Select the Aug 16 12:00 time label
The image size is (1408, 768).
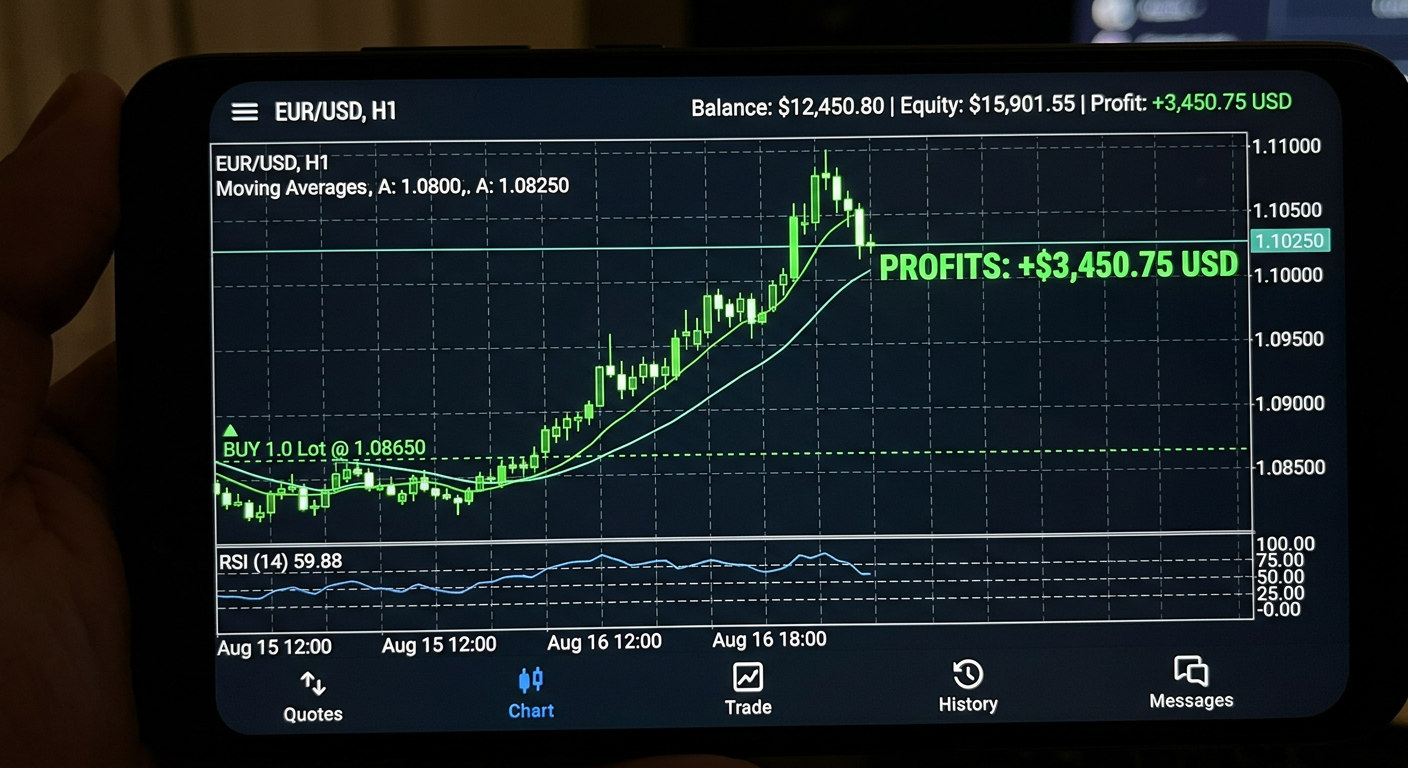point(604,642)
